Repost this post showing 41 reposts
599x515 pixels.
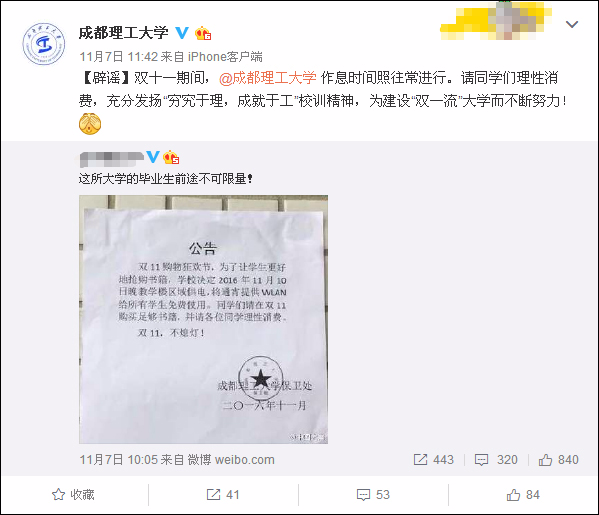coord(223,495)
